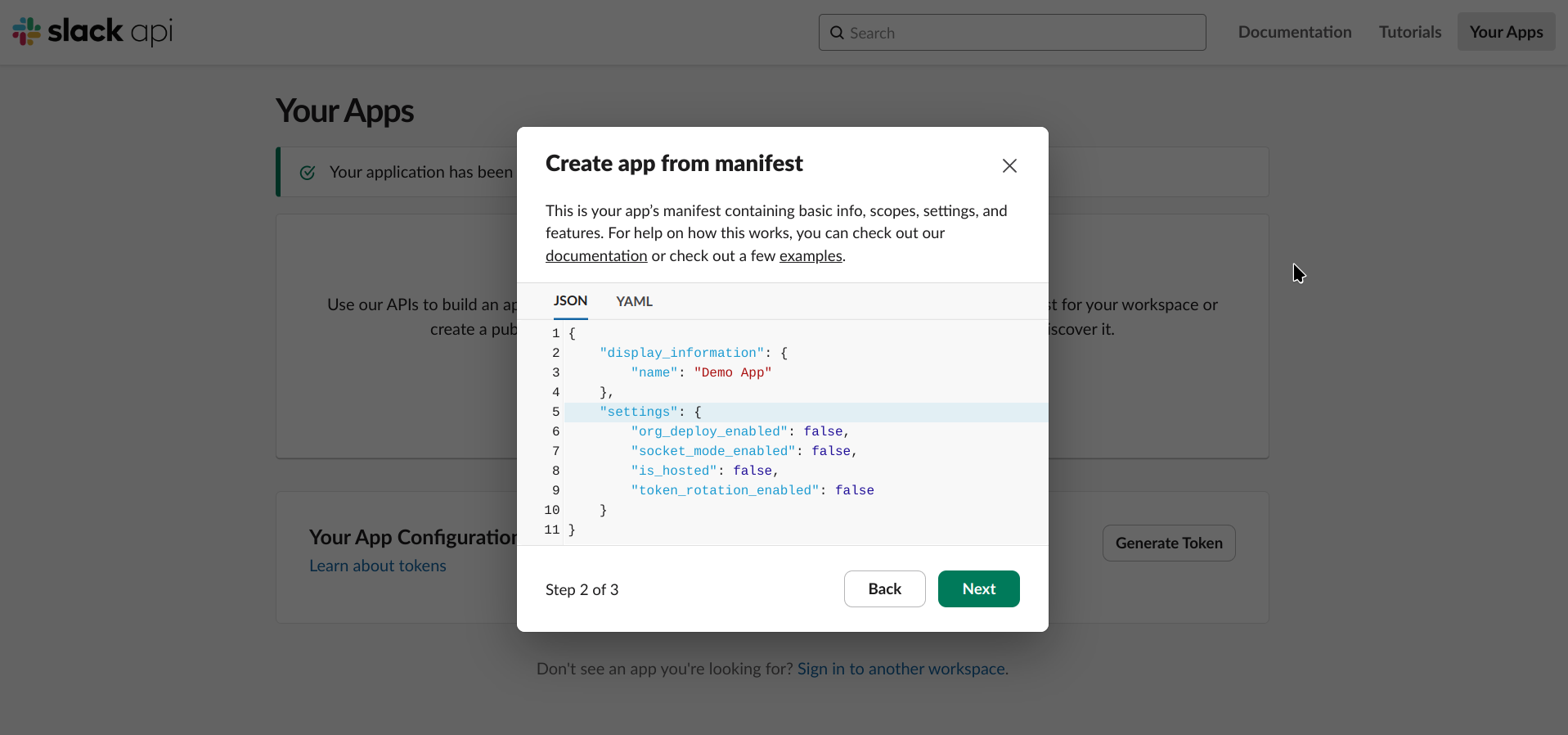Click the Slack logo icon
Viewport: 1568px width, 735px height.
[x=27, y=32]
